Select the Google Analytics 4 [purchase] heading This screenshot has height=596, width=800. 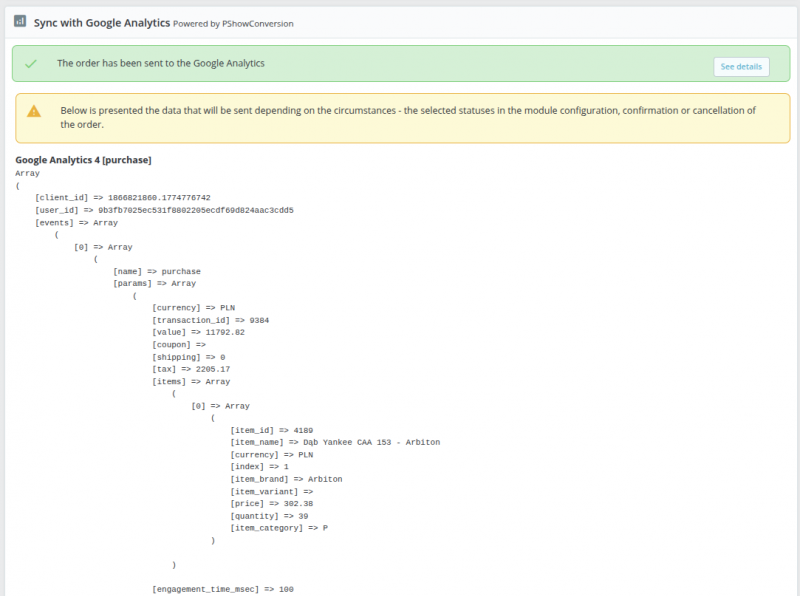tap(83, 160)
